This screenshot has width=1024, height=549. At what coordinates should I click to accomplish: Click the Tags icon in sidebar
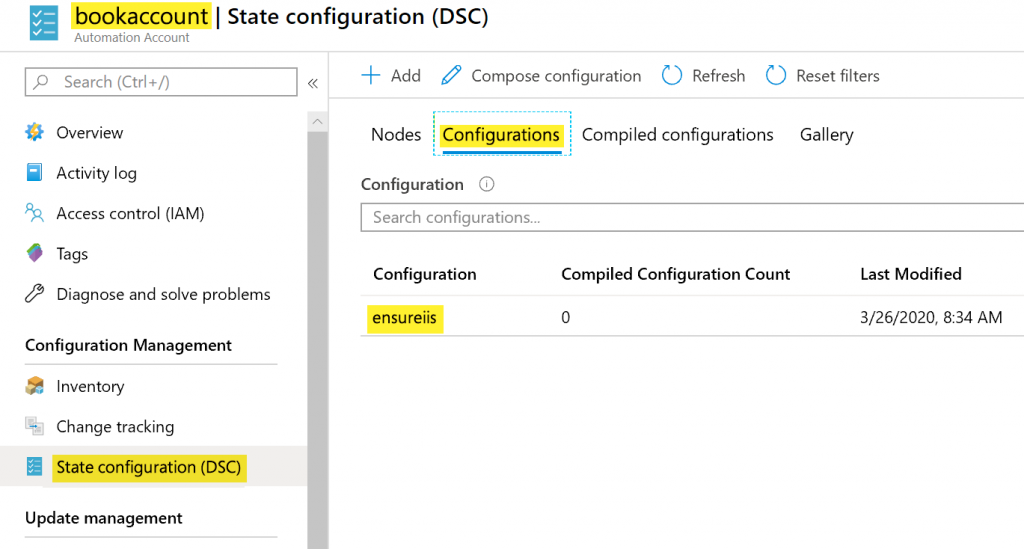35,254
